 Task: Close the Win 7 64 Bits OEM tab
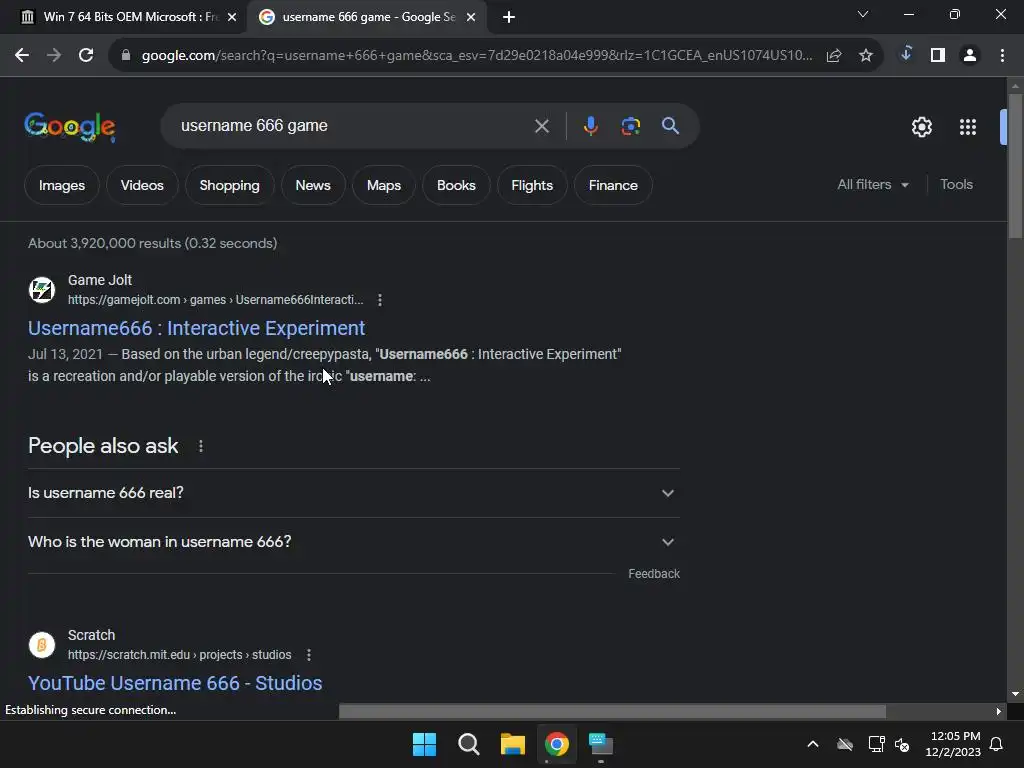click(x=232, y=17)
